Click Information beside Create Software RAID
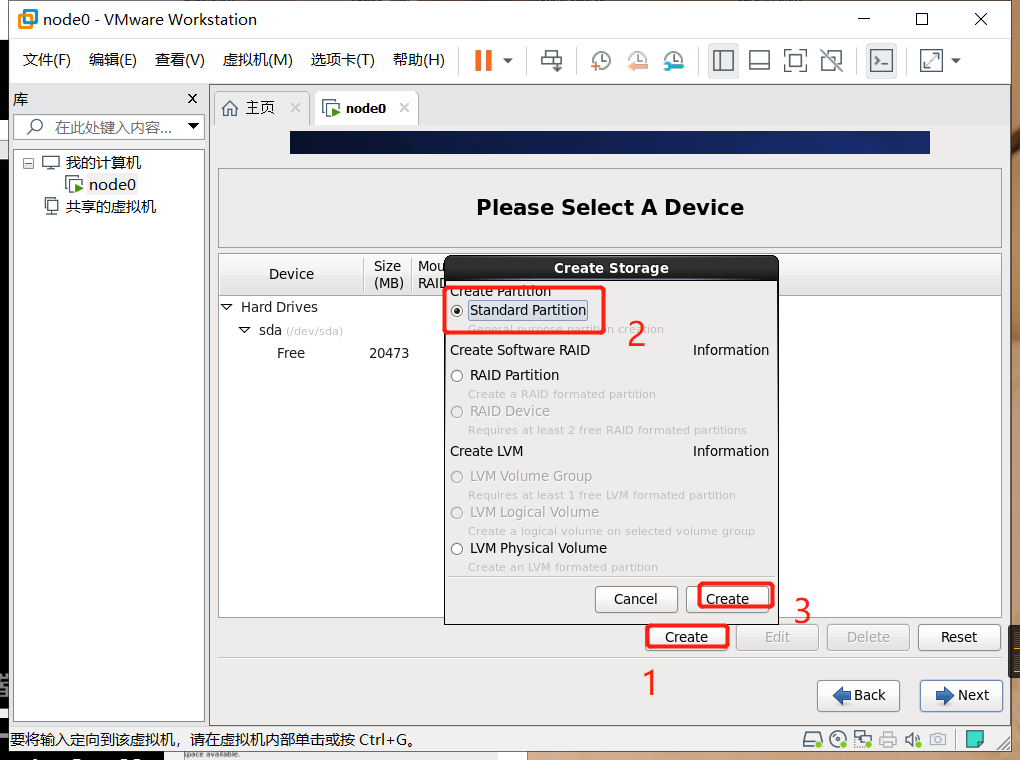1020x760 pixels. 731,350
